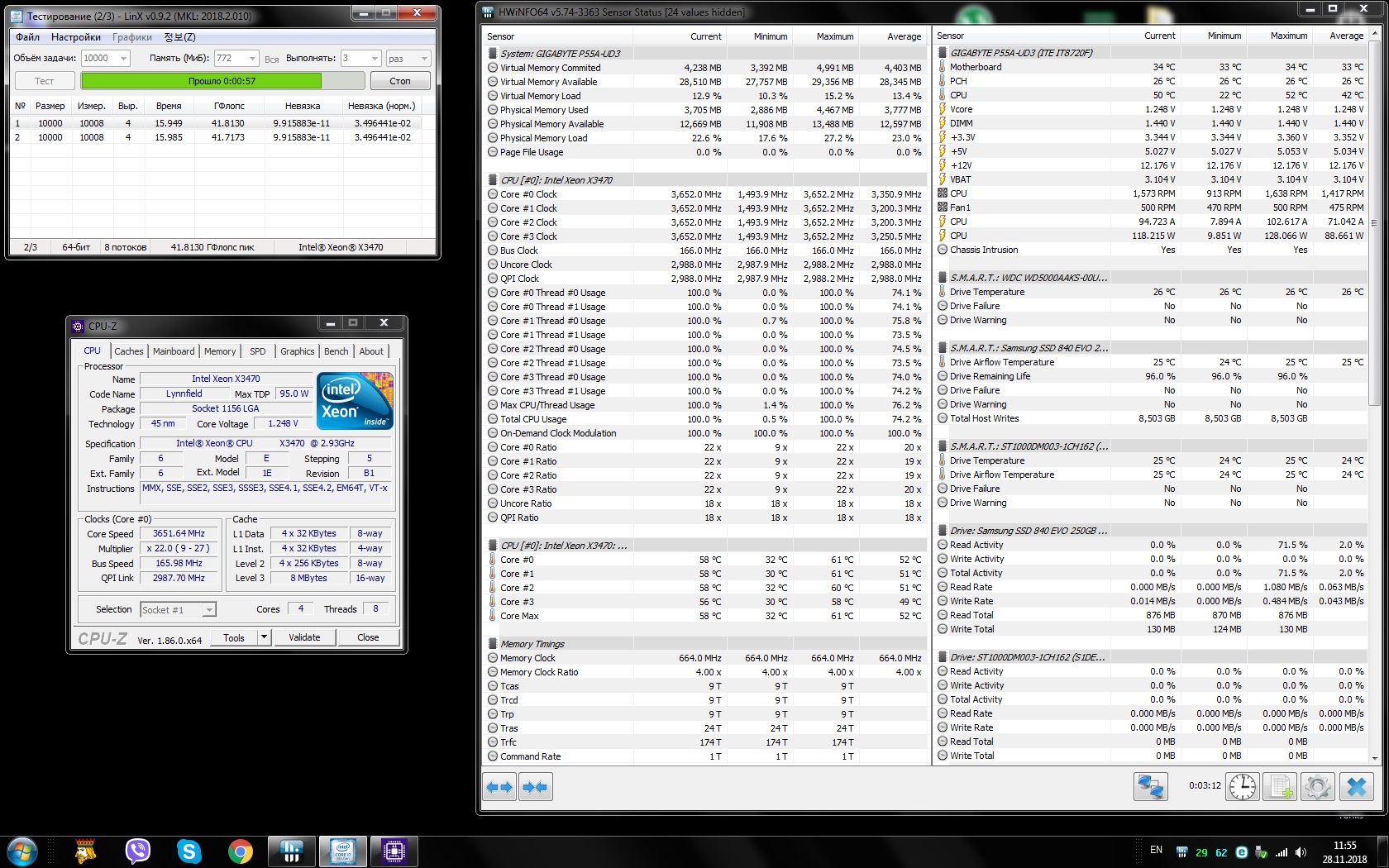Click the Core #0 temperature thermometer icon
This screenshot has width=1389, height=868.
[493, 560]
